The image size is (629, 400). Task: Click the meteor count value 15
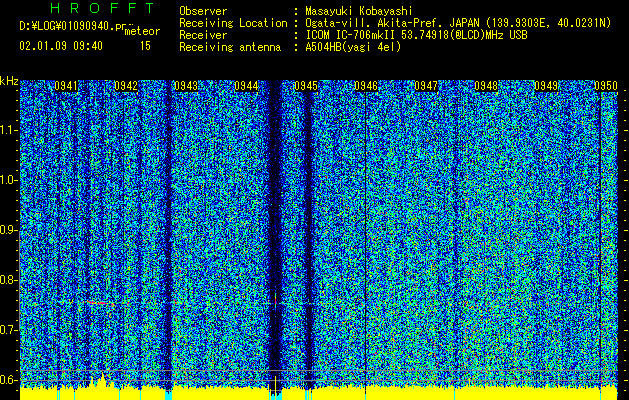pos(145,46)
